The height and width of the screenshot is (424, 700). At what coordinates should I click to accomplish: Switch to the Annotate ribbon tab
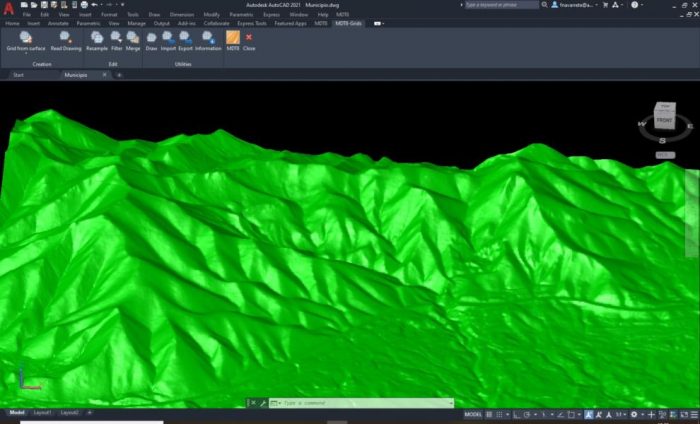(58, 24)
